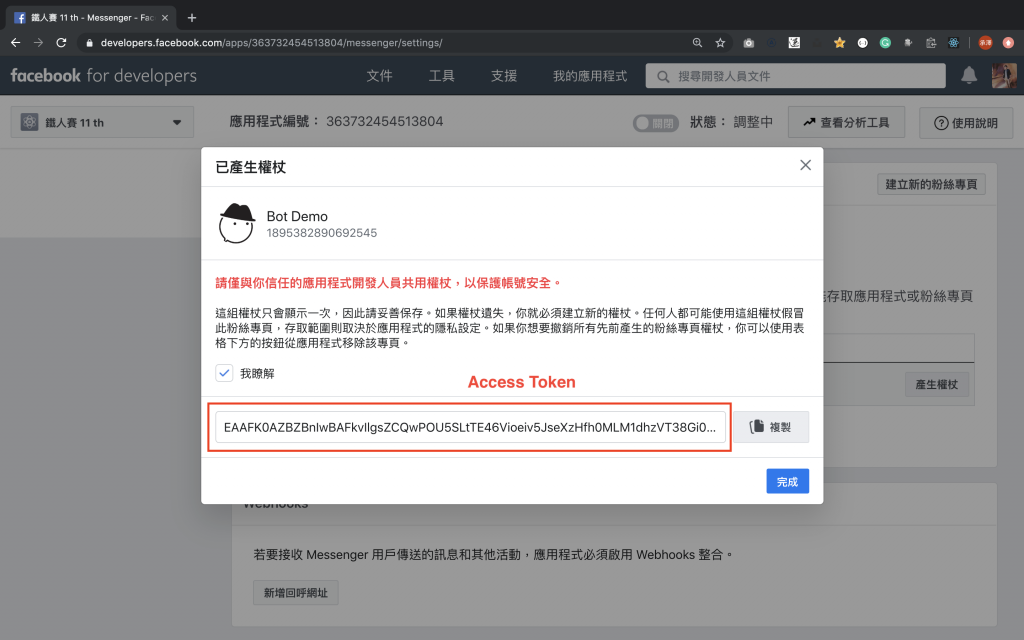This screenshot has height=640, width=1024.
Task: Click the site lock icon in address bar
Action: (89, 42)
